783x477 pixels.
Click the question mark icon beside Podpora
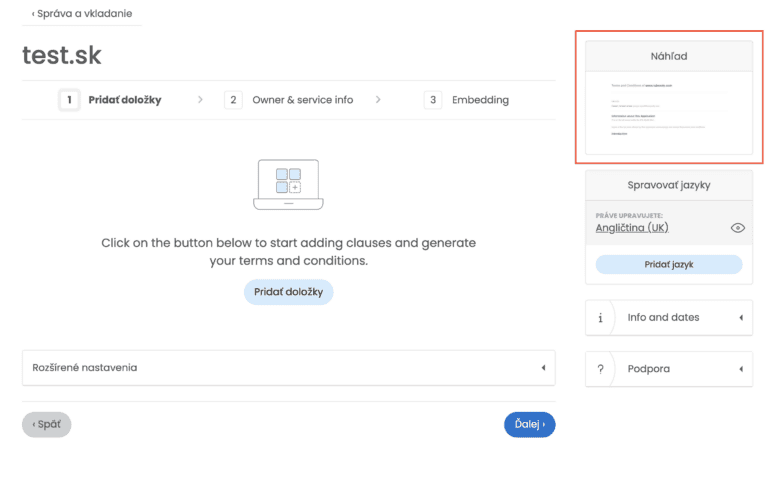(600, 369)
